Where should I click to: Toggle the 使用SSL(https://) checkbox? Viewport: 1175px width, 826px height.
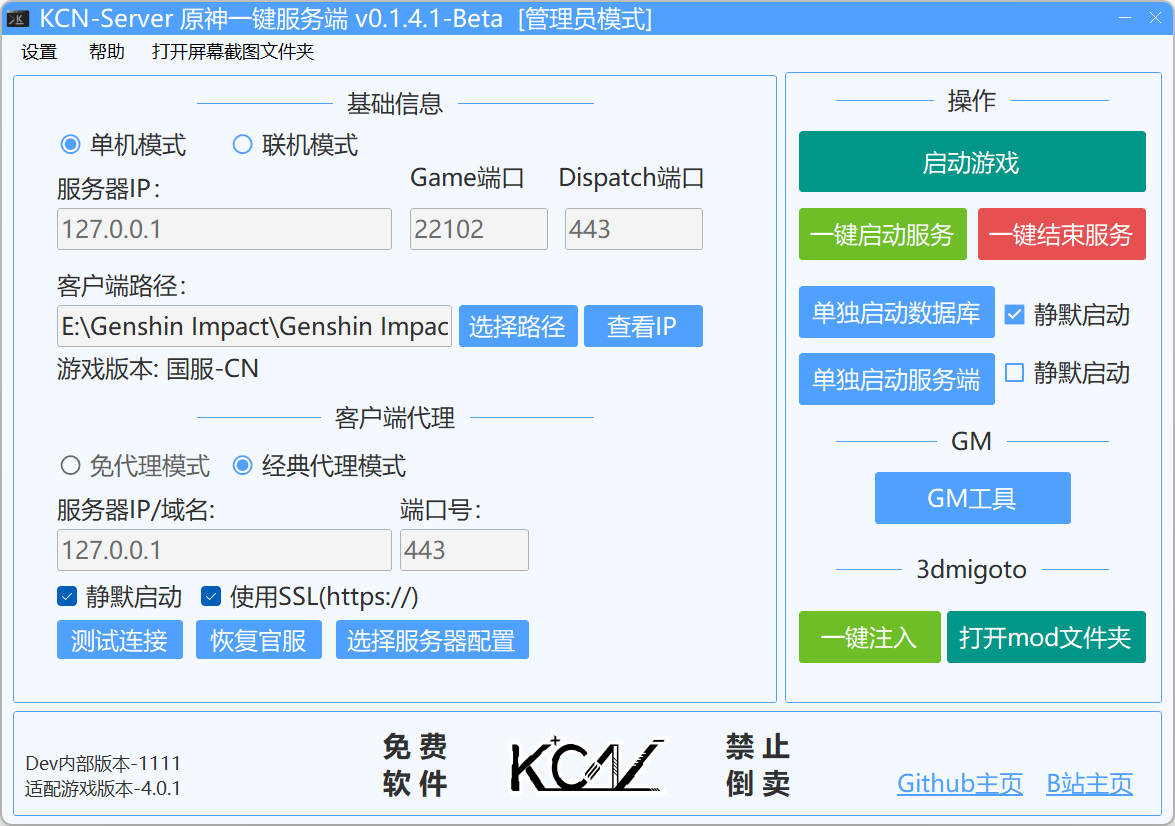click(x=211, y=597)
